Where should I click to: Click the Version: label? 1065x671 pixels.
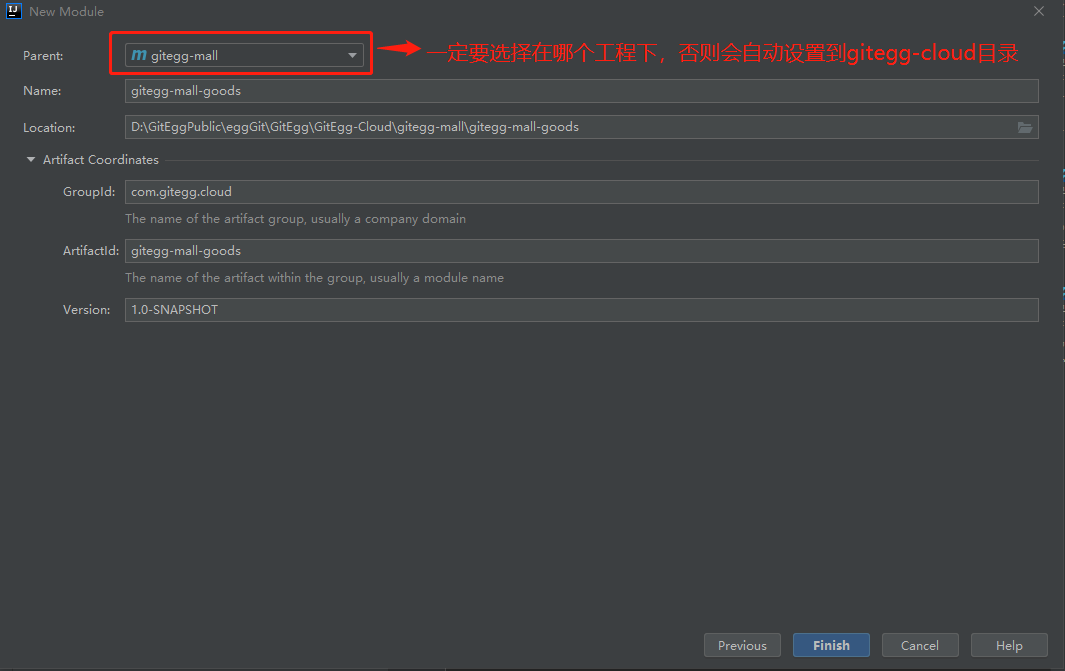pos(86,310)
